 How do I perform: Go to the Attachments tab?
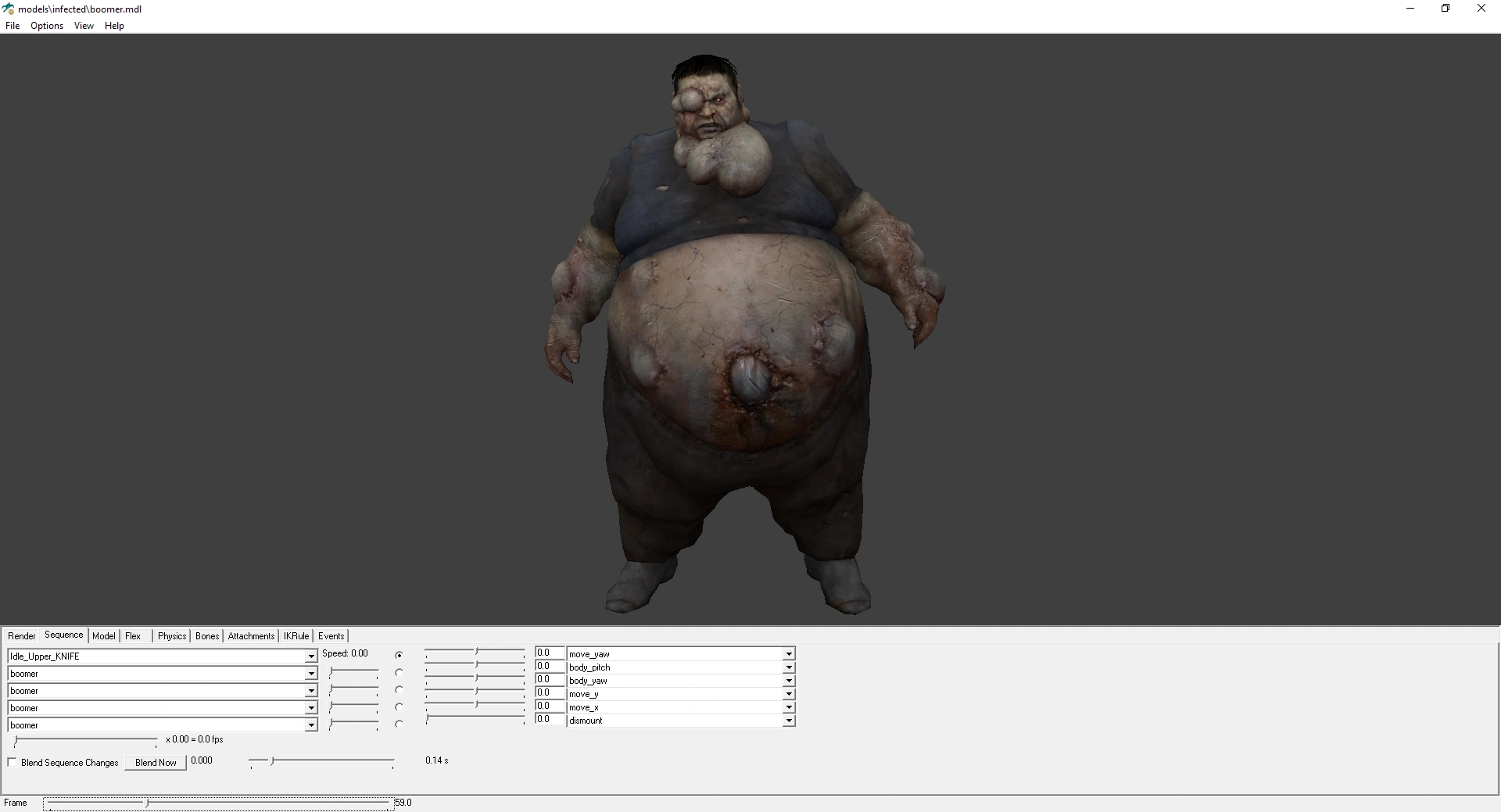[252, 636]
